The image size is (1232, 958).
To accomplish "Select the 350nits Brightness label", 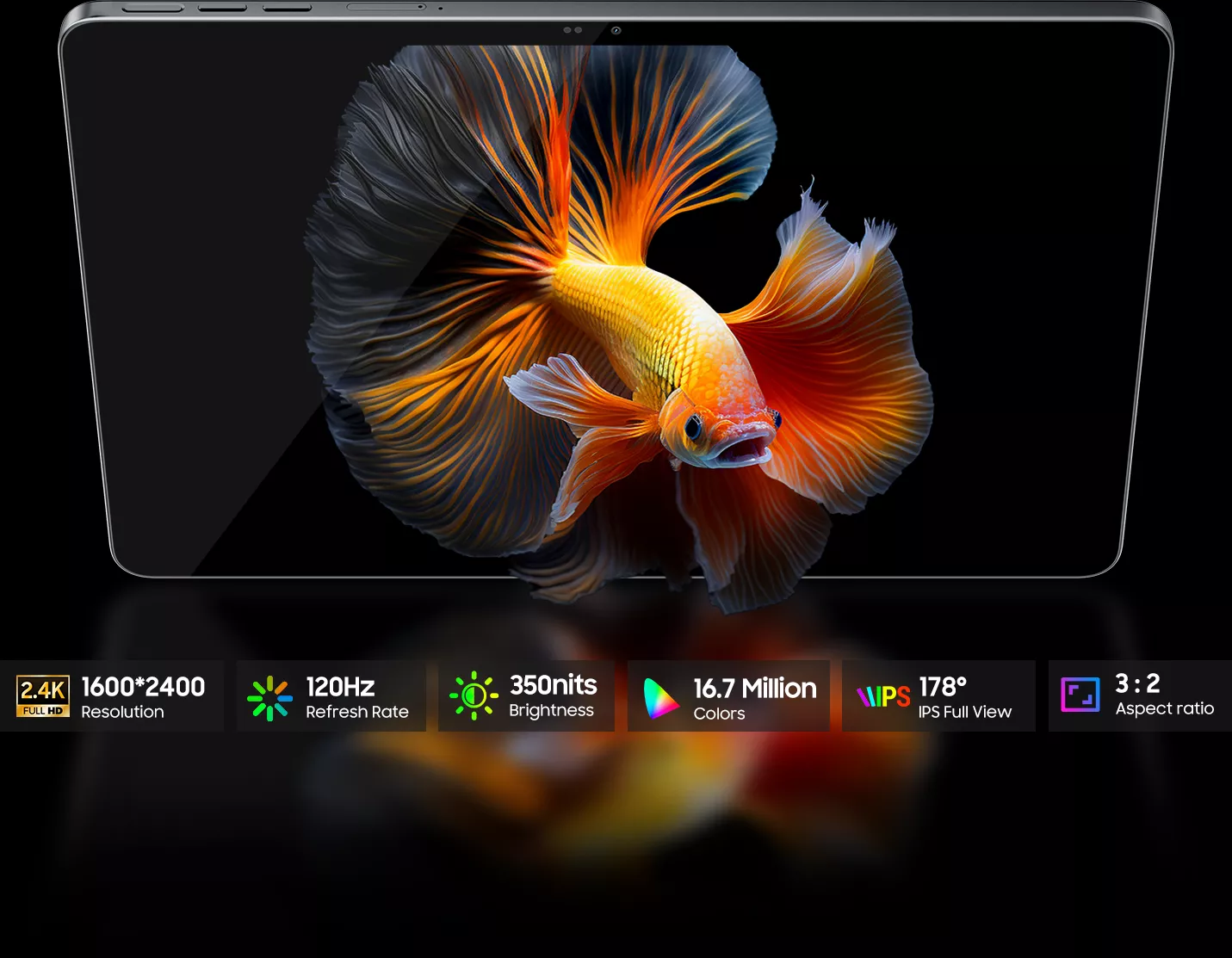I will pos(553,695).
